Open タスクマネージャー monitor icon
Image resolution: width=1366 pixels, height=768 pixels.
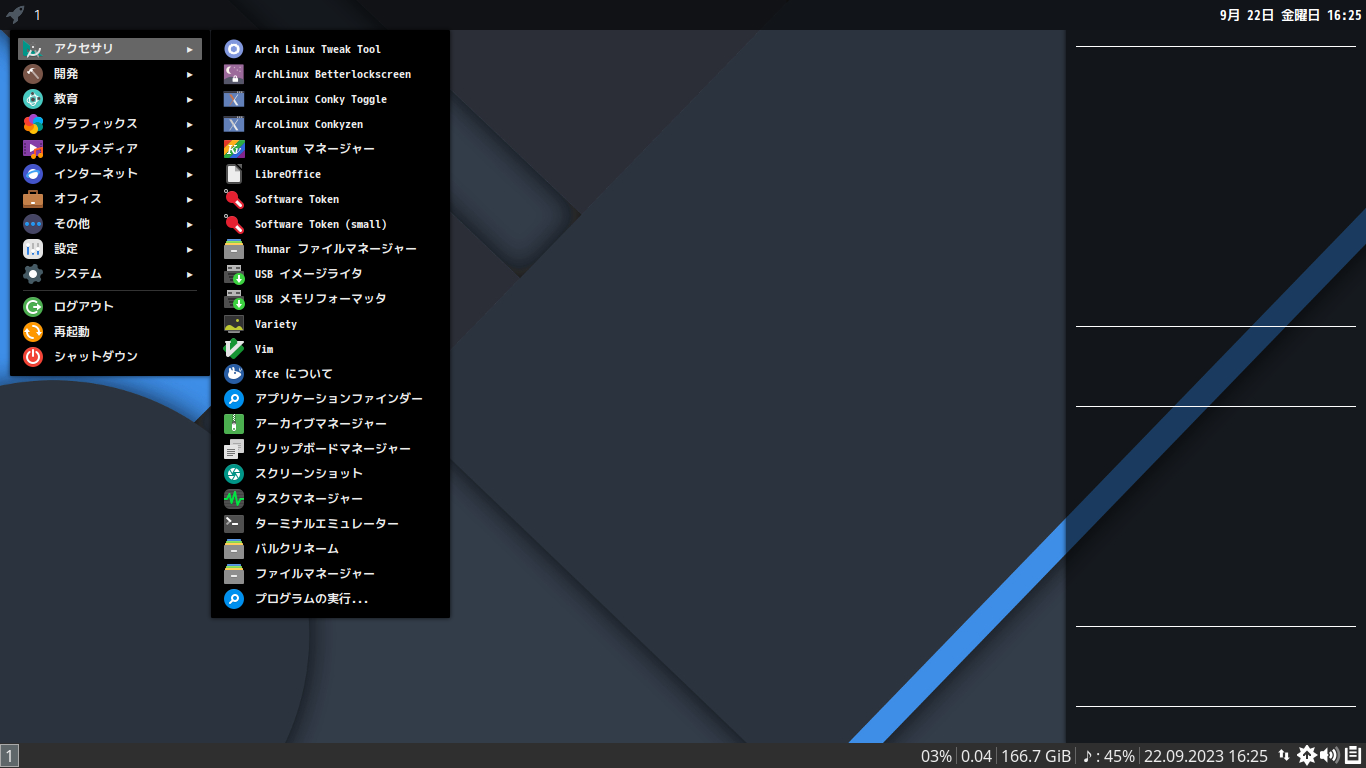(234, 499)
